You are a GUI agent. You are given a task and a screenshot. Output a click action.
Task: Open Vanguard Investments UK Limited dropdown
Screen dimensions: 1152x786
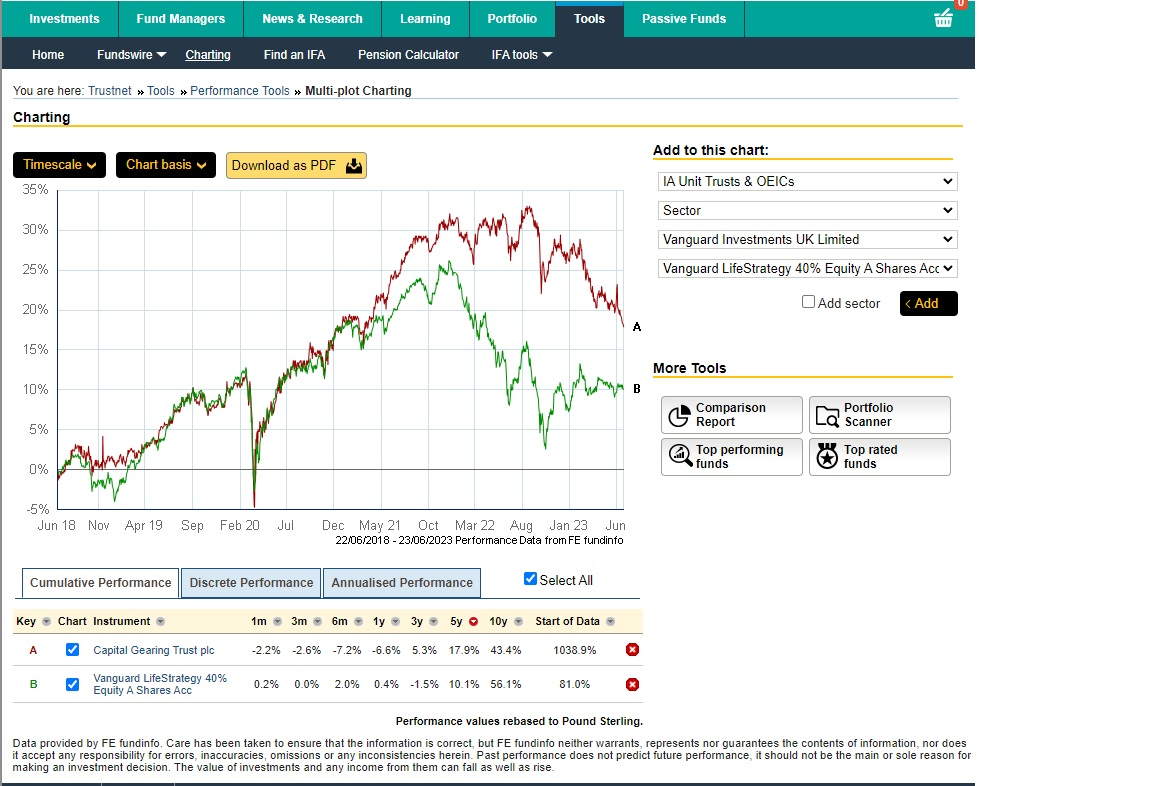click(x=807, y=239)
